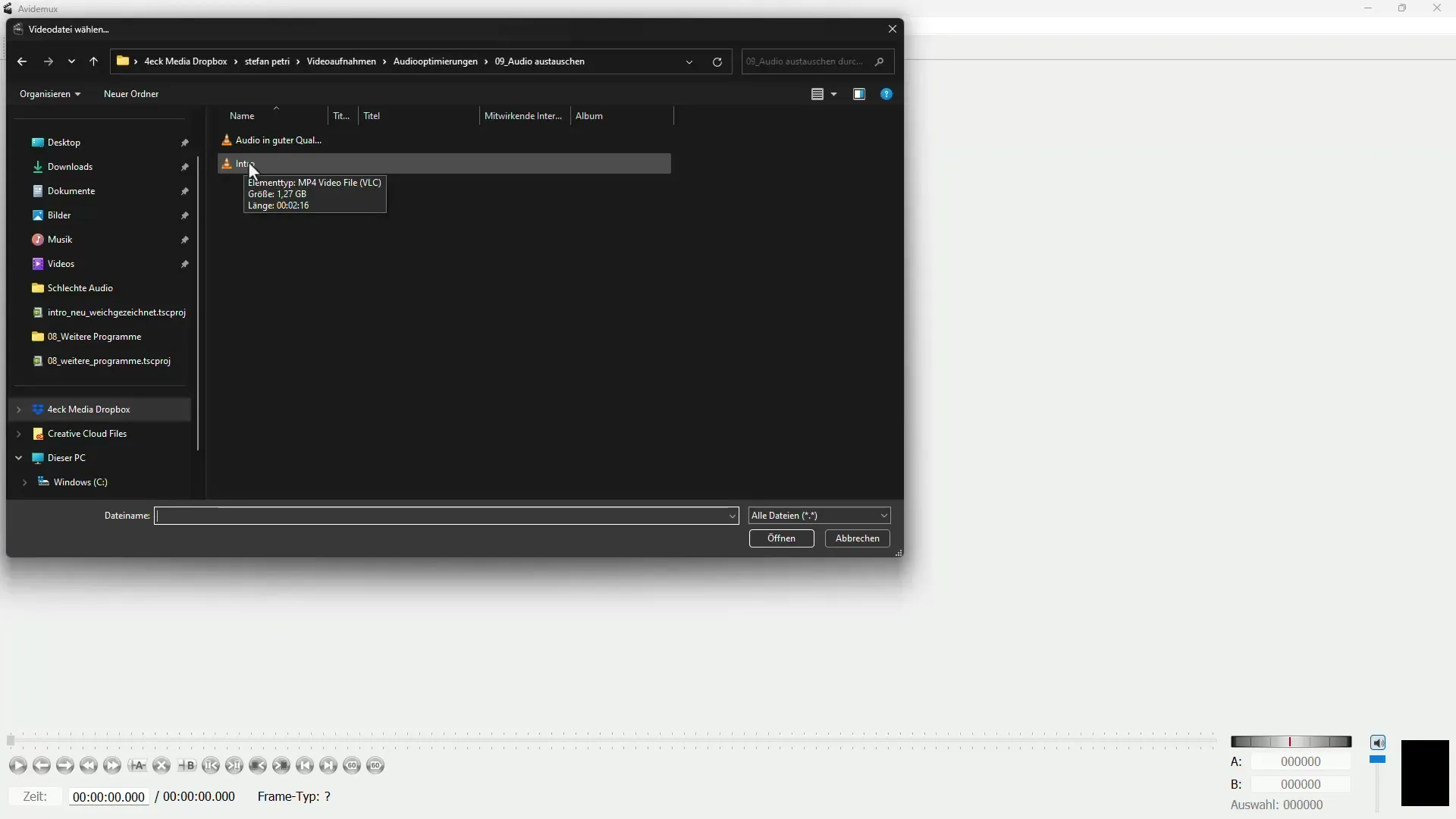Open the Alle Dateien dropdown filter
The image size is (1456, 819).
[818, 515]
